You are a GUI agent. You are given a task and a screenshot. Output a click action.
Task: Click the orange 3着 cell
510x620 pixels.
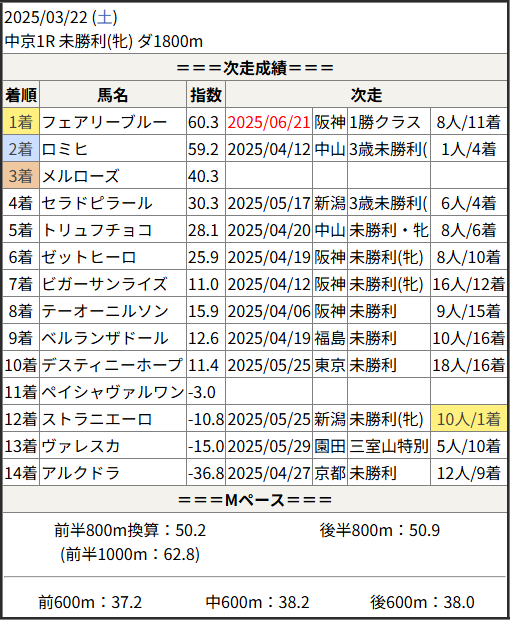point(21,176)
